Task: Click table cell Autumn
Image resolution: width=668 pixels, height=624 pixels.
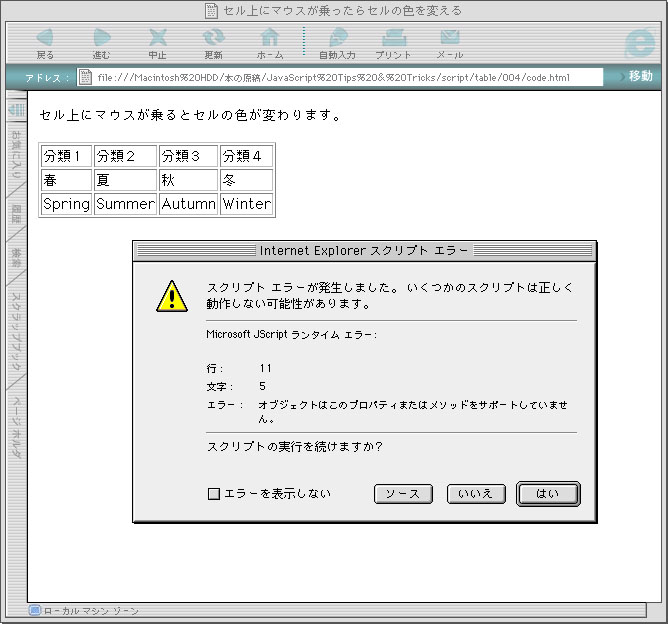Action: [188, 204]
